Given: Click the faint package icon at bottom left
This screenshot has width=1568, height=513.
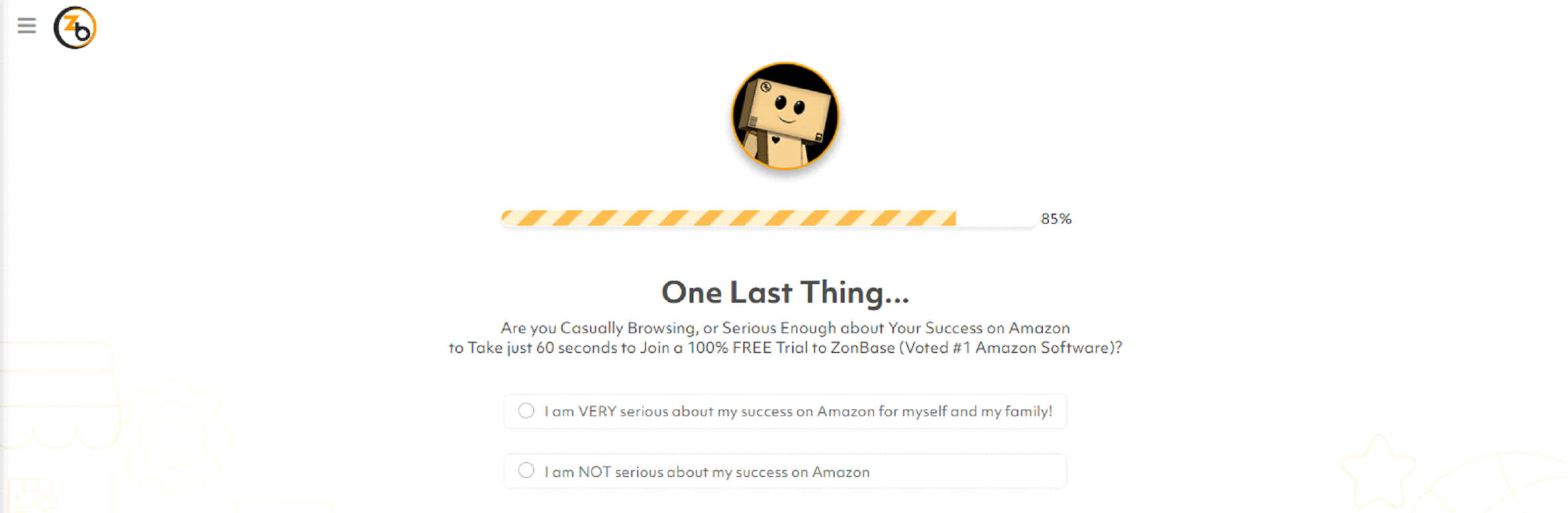Looking at the screenshot, I should [32, 495].
